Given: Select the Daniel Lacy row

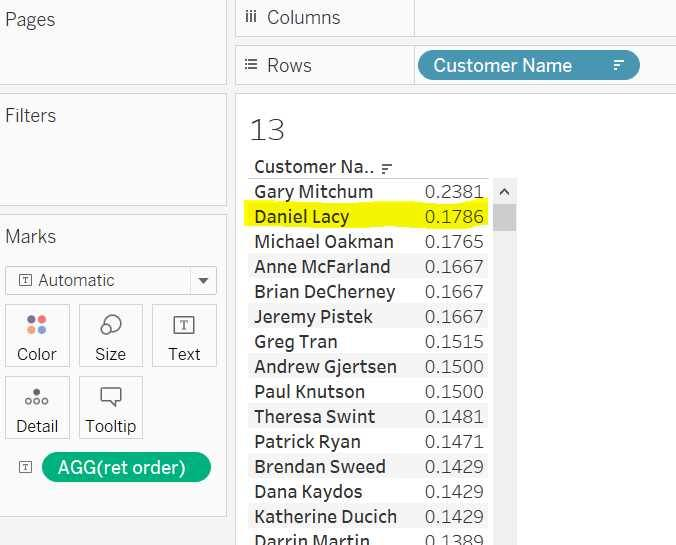Looking at the screenshot, I should [x=301, y=217].
